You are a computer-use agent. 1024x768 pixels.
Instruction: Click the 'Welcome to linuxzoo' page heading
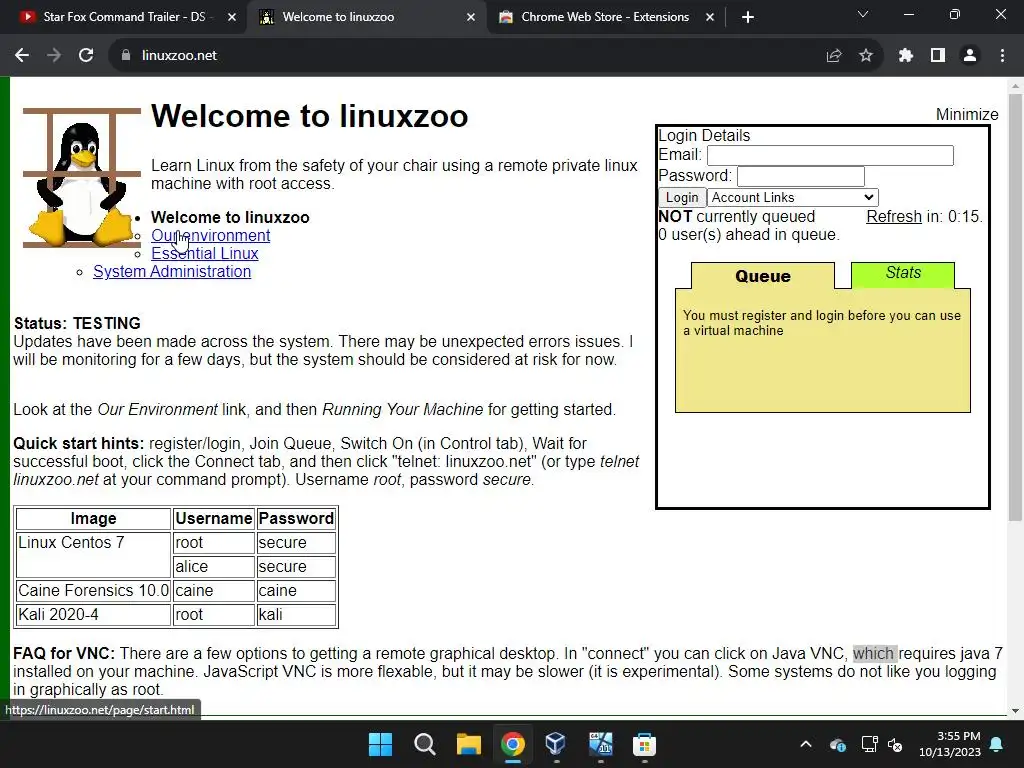point(310,116)
